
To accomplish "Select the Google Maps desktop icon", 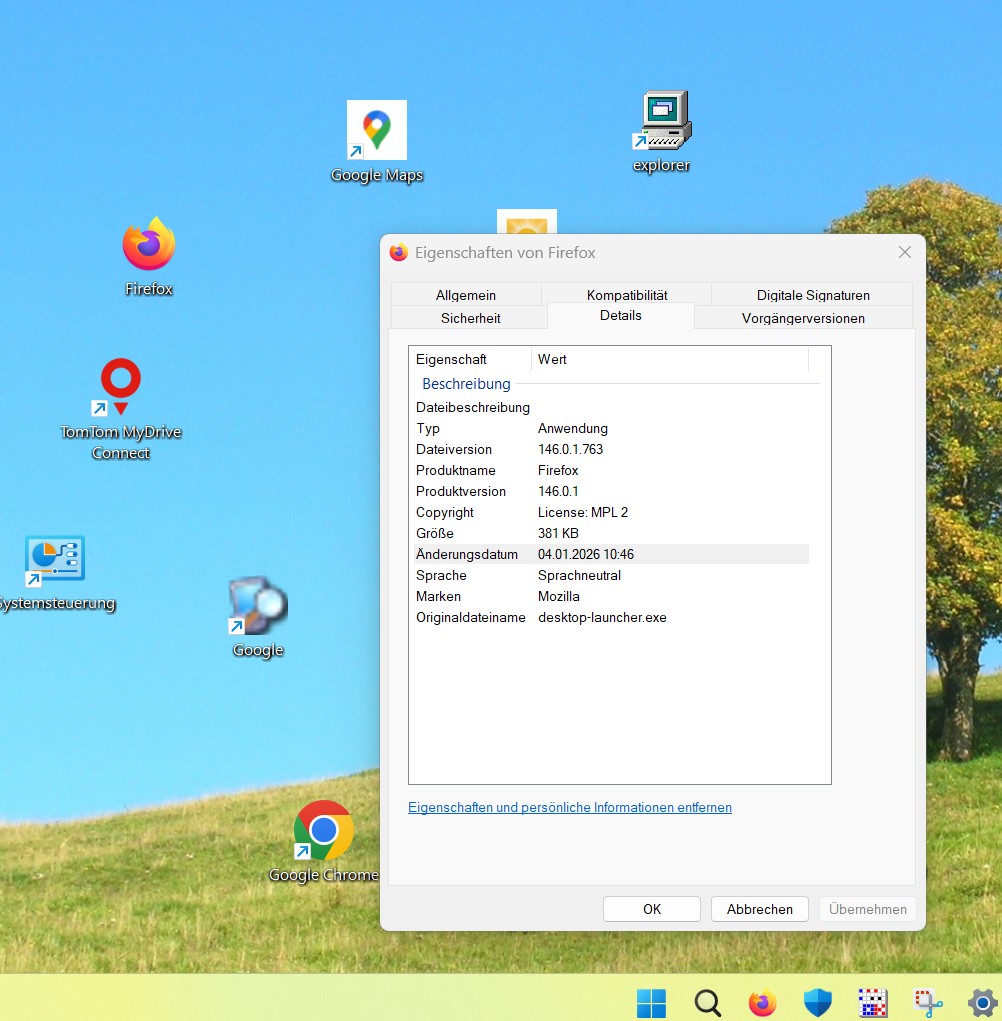I will tap(376, 131).
